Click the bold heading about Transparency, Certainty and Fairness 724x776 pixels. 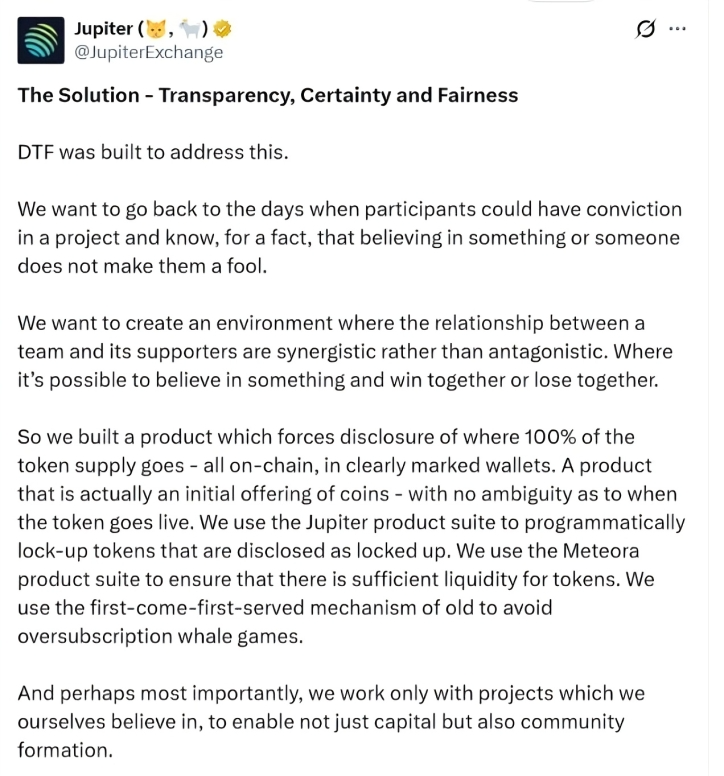click(268, 95)
